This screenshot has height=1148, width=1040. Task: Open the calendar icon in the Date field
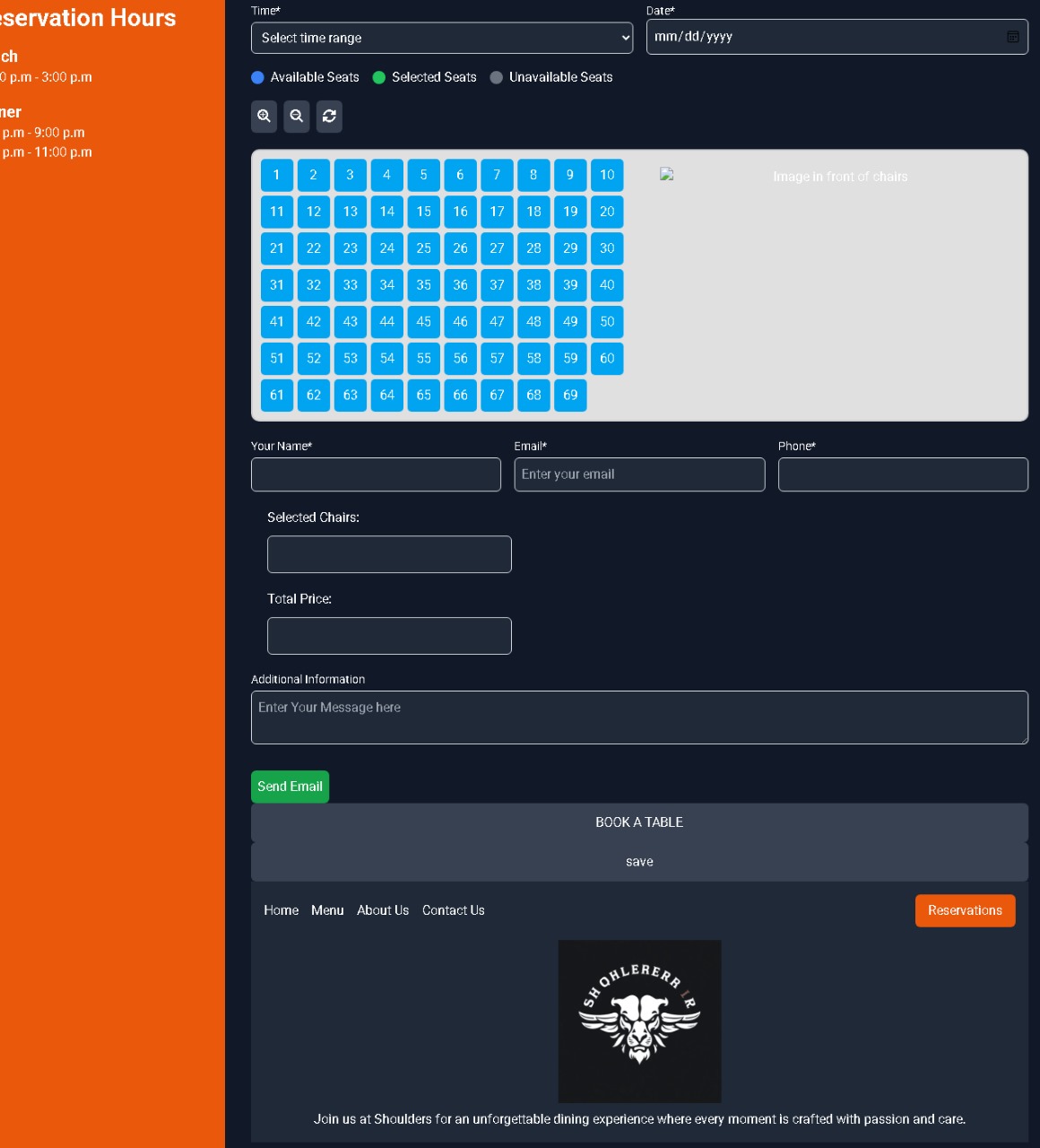[x=1012, y=37]
